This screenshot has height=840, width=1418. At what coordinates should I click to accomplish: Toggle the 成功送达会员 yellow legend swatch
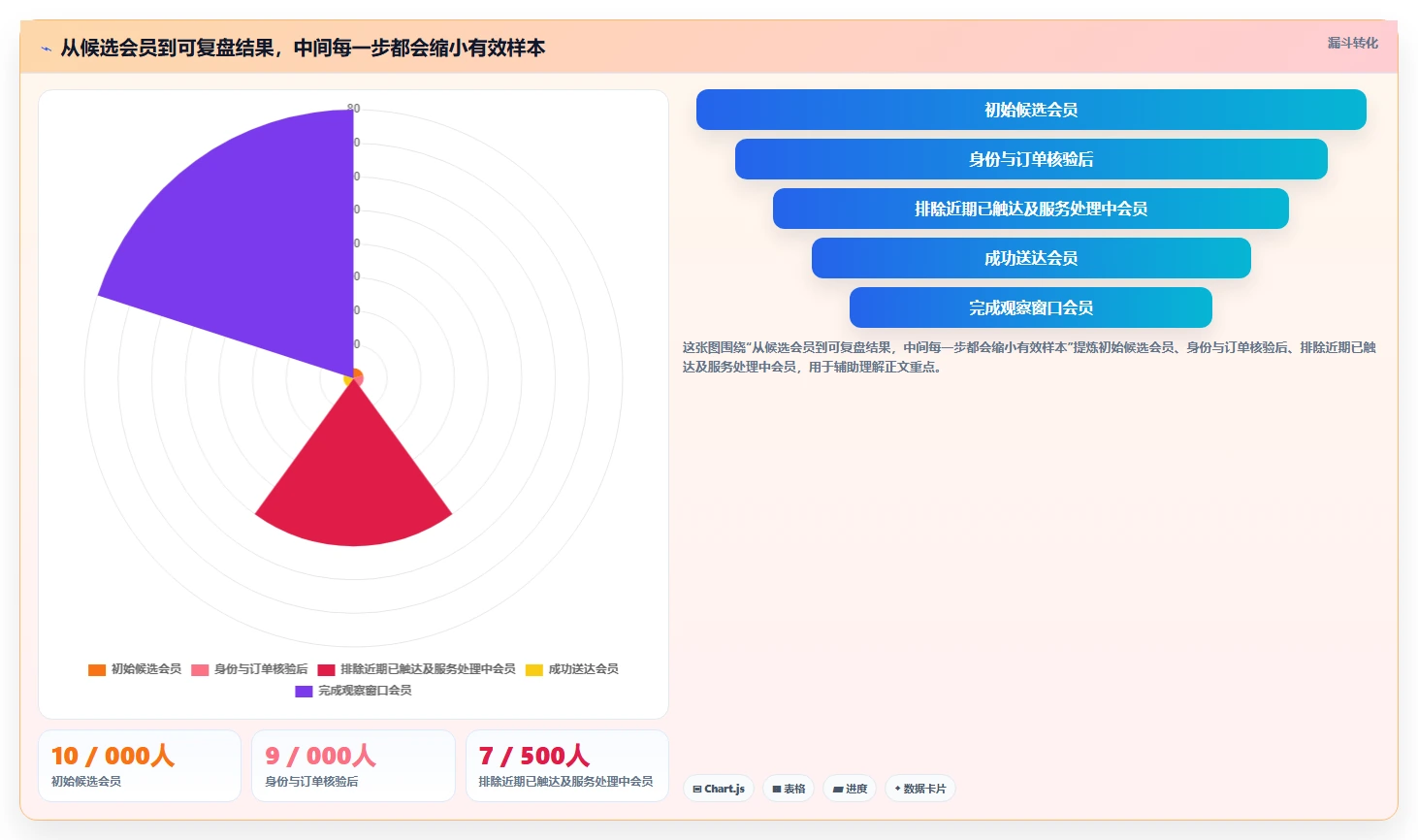point(534,669)
